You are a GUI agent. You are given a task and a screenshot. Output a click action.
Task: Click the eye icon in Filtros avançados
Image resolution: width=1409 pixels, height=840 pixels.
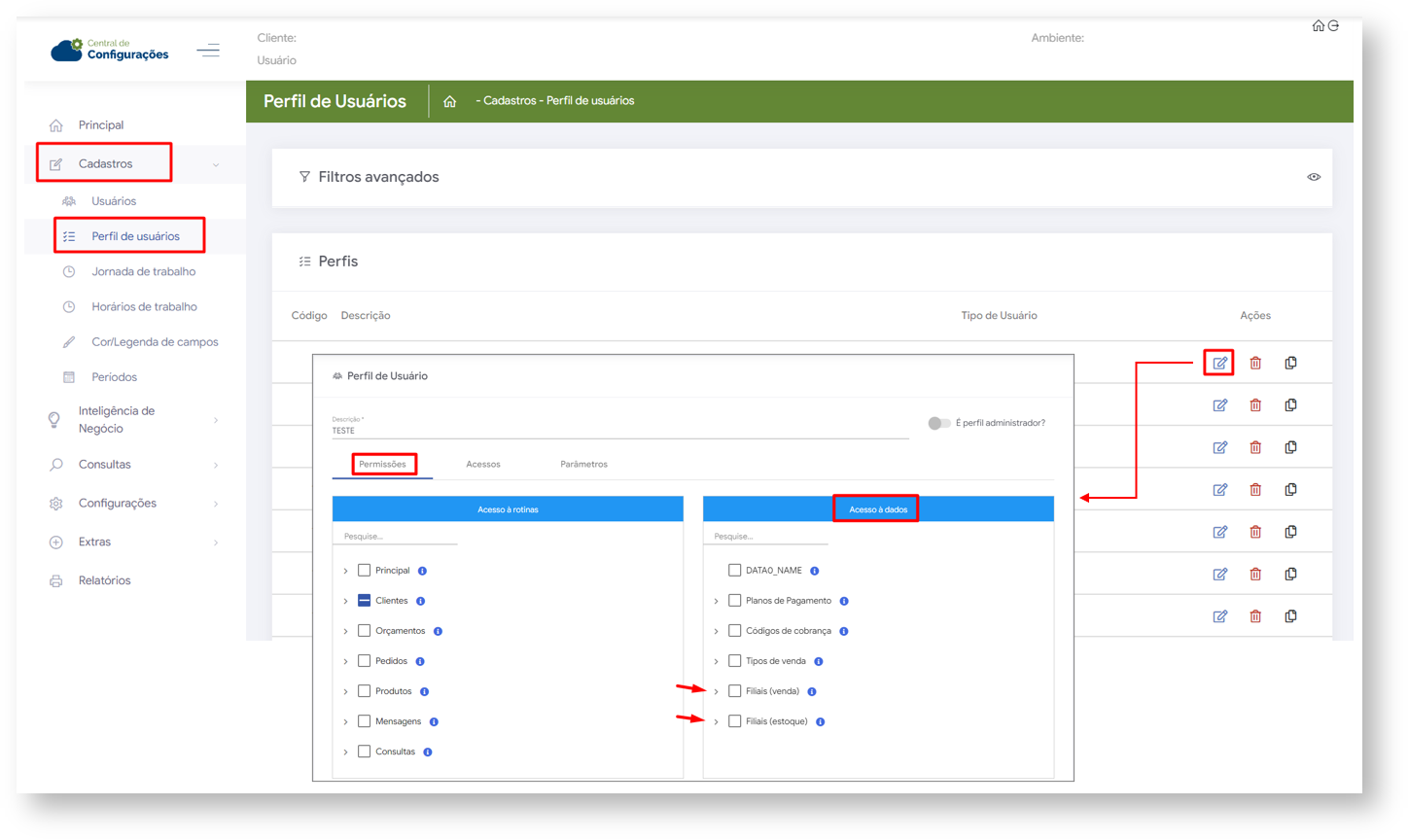click(1314, 177)
